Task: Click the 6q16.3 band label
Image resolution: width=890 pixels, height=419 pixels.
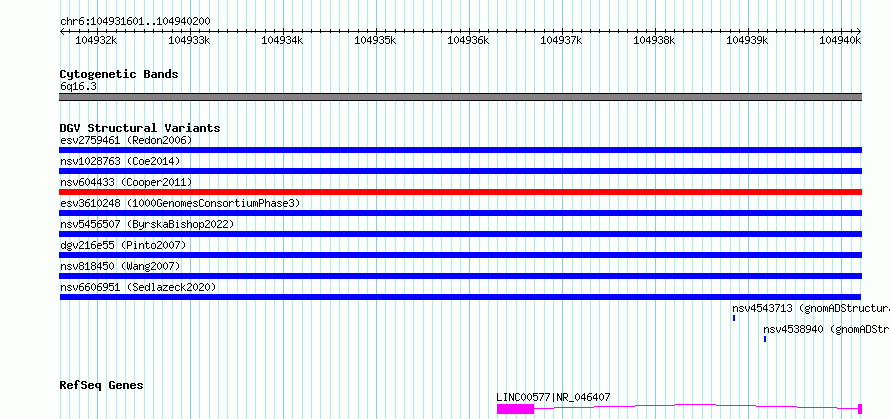Action: (78, 86)
